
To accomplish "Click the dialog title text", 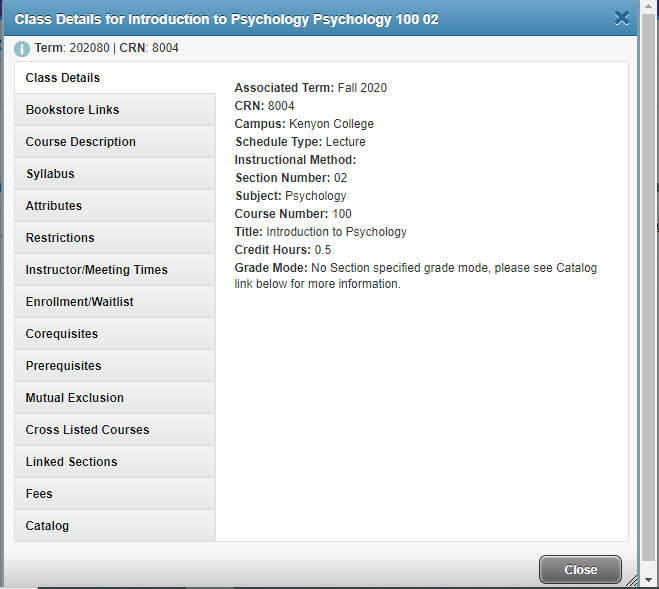I will (226, 19).
